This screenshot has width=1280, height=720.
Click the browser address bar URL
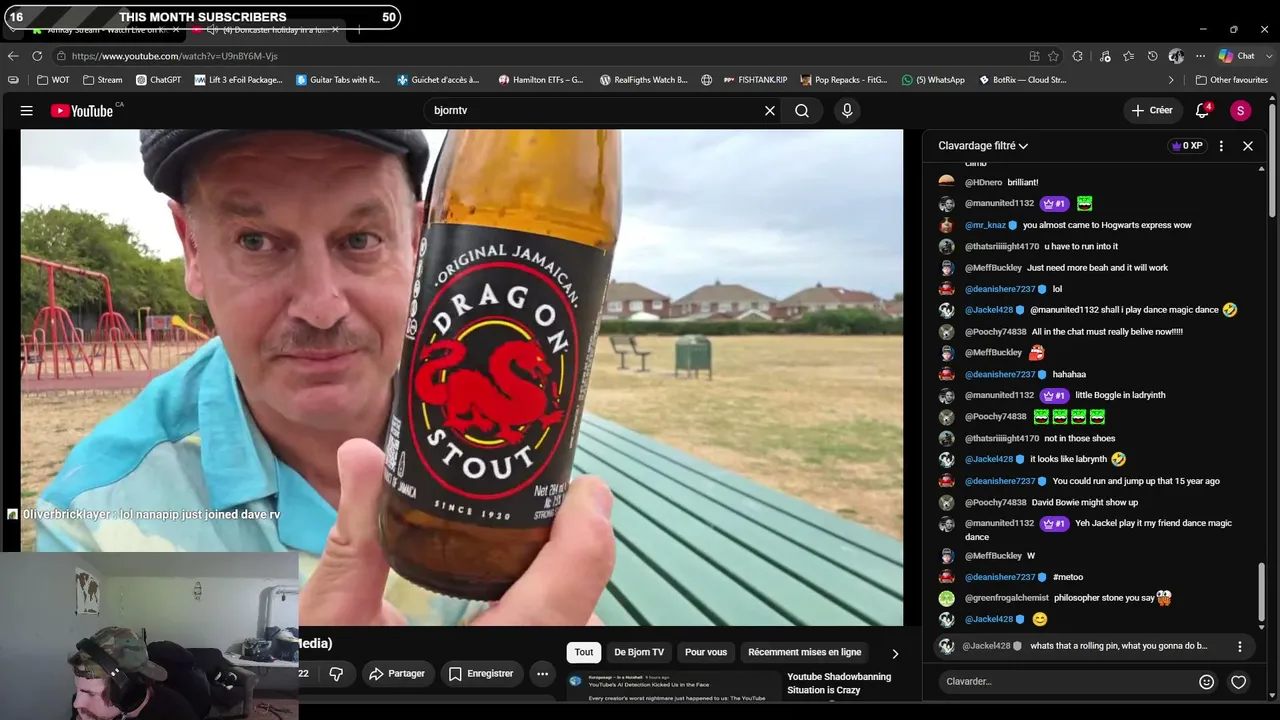tap(175, 56)
